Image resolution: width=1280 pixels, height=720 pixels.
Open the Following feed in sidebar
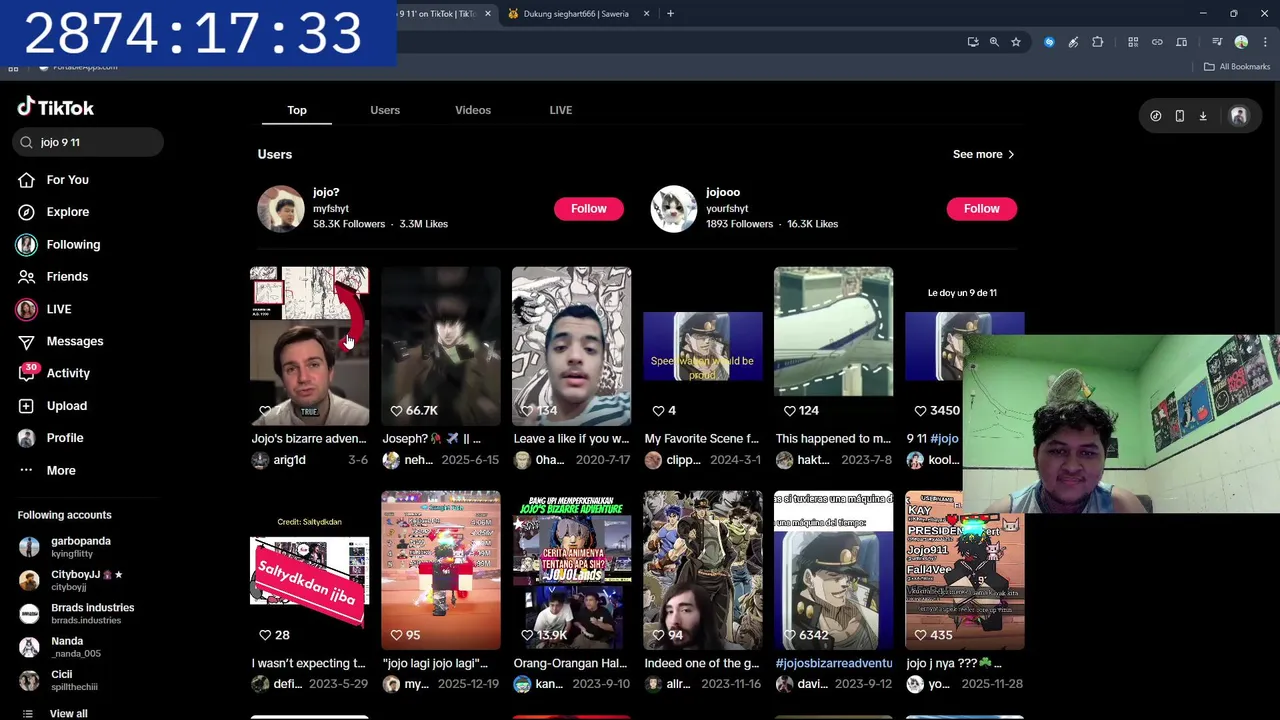(x=73, y=245)
